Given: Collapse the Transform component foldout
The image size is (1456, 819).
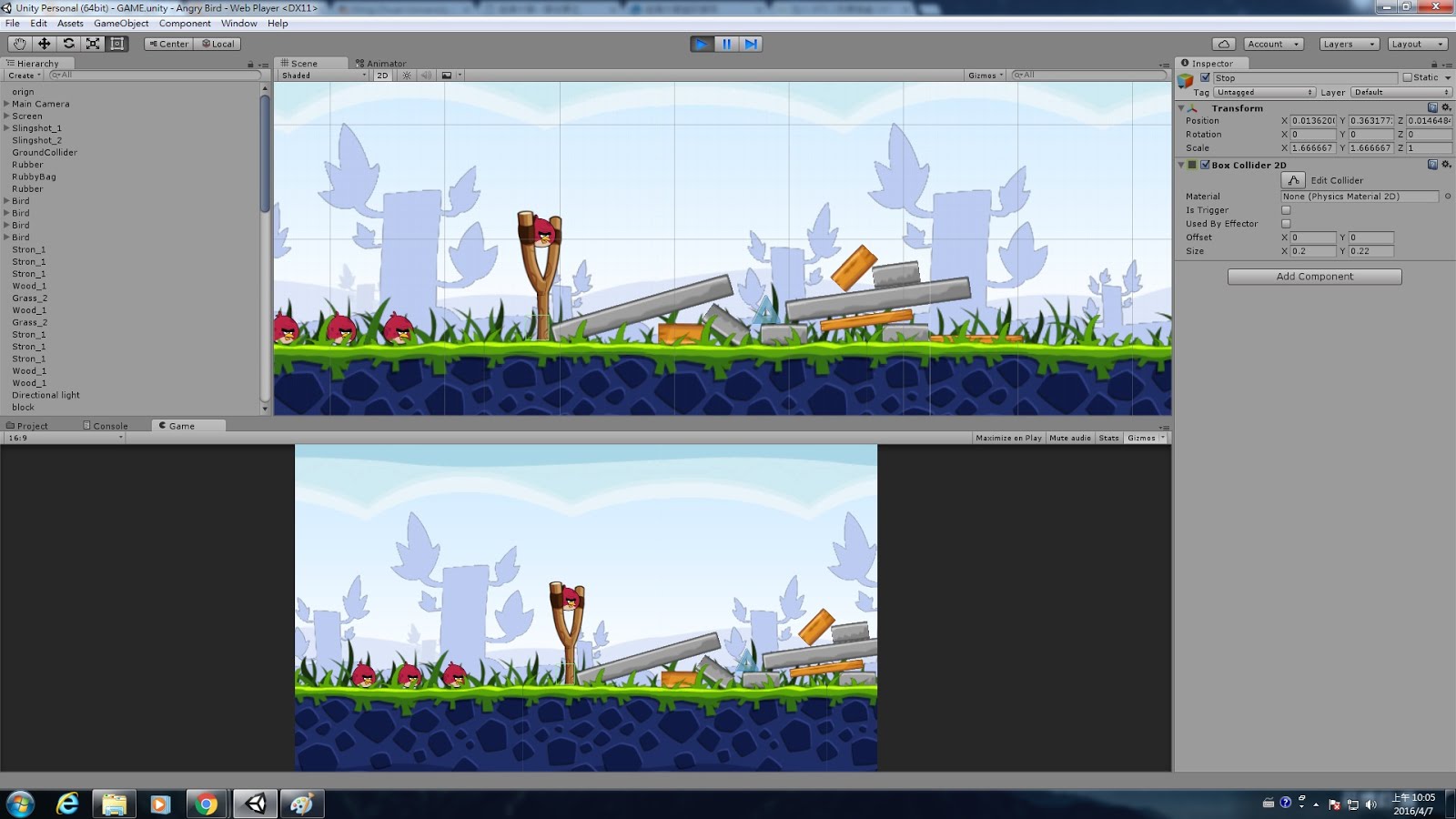Looking at the screenshot, I should pyautogui.click(x=1181, y=108).
